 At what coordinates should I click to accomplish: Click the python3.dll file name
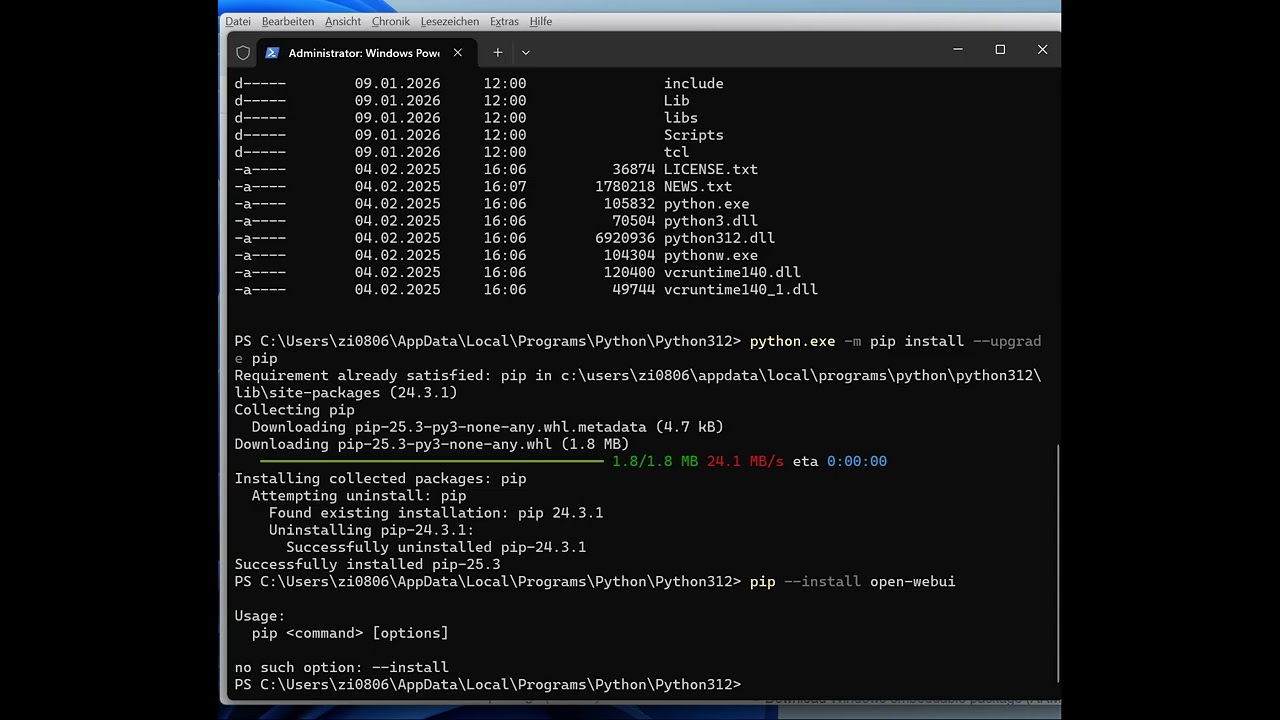click(711, 221)
